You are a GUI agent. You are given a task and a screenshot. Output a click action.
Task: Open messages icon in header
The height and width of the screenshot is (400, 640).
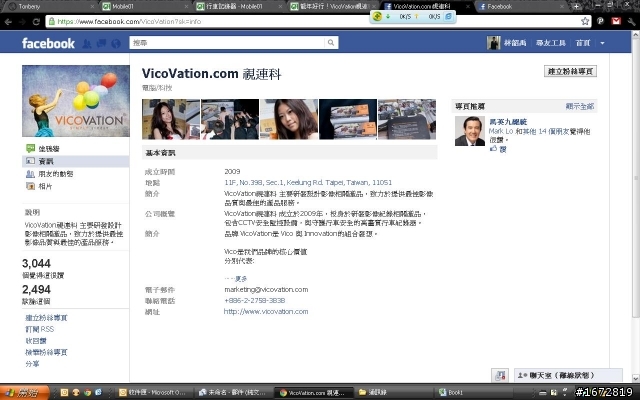point(101,43)
